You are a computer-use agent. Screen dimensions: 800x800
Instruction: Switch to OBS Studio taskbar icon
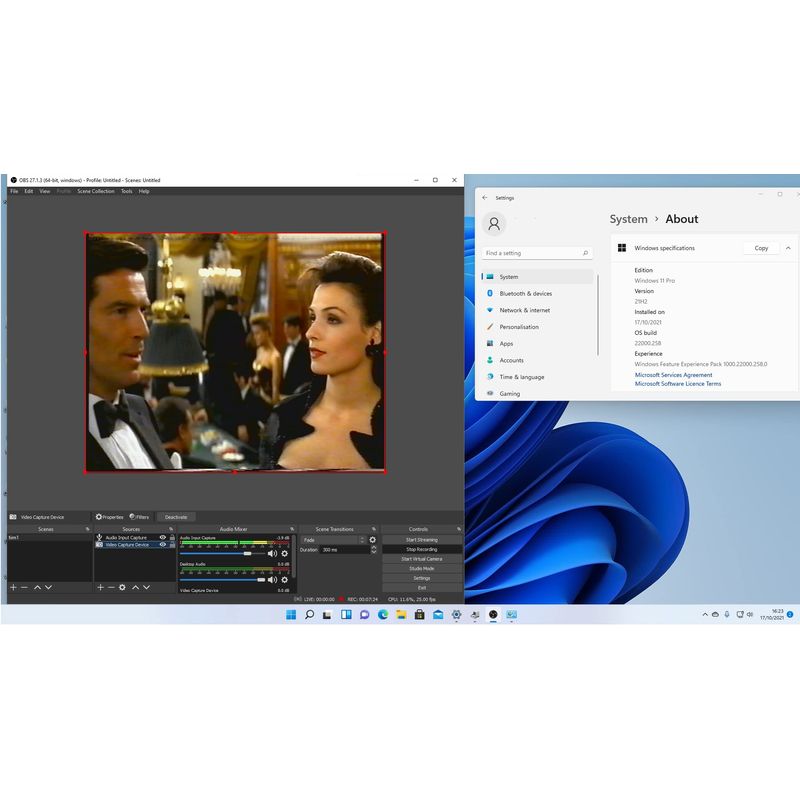coord(493,614)
